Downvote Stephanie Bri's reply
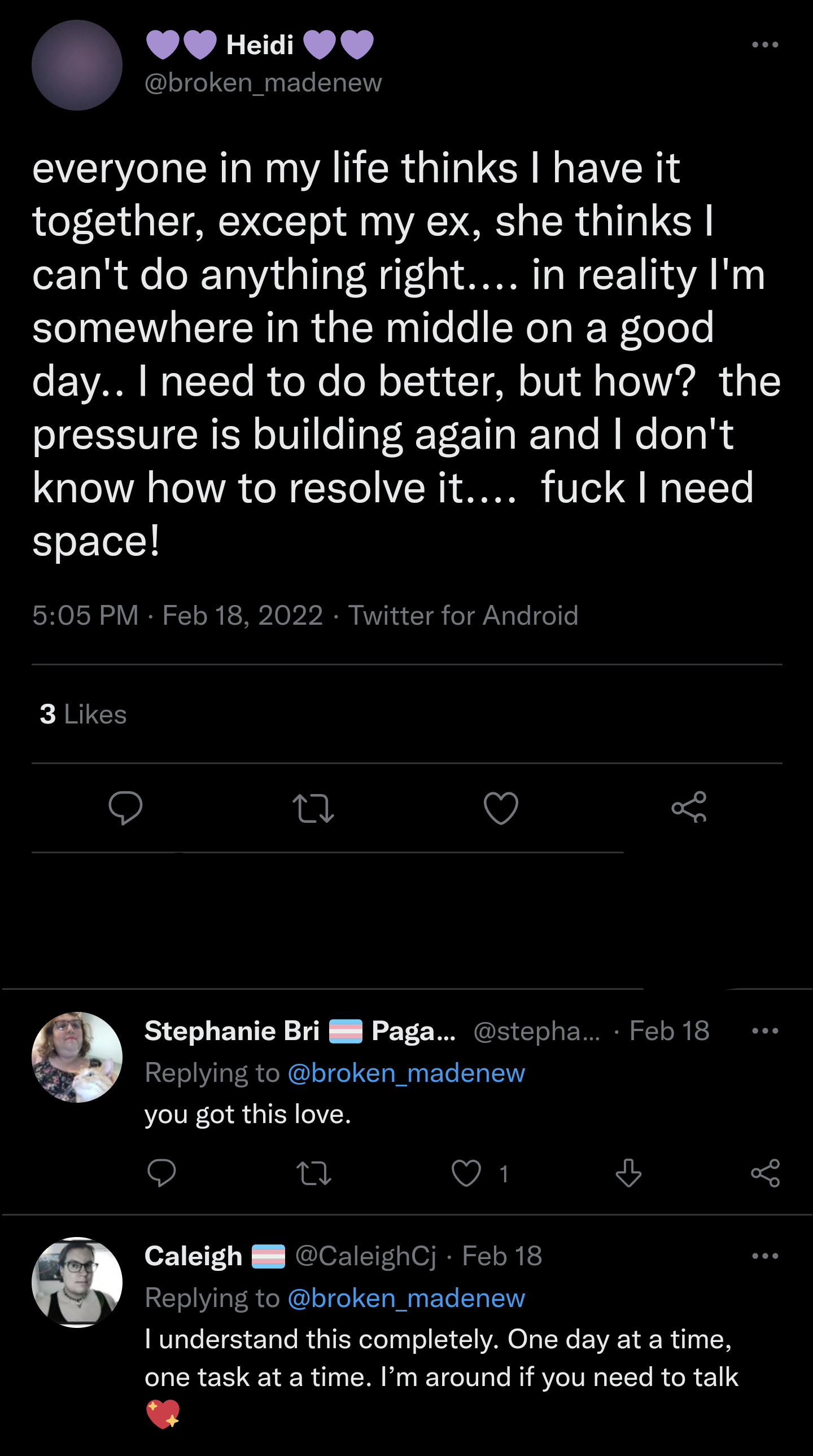 (x=628, y=1173)
